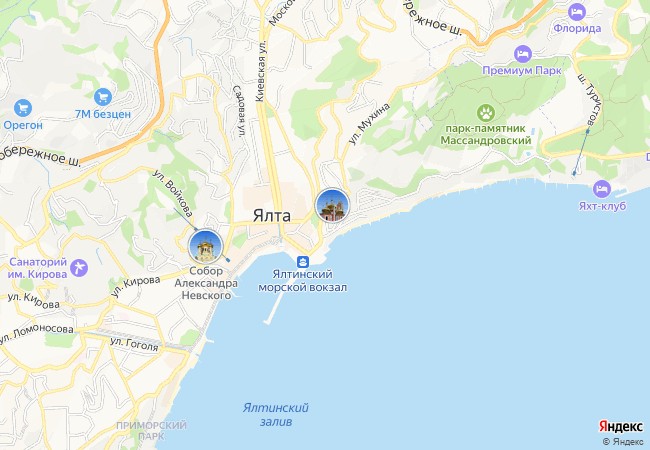Open the church photo marker near ул. Мухина
The width and height of the screenshot is (650, 450).
pos(332,205)
